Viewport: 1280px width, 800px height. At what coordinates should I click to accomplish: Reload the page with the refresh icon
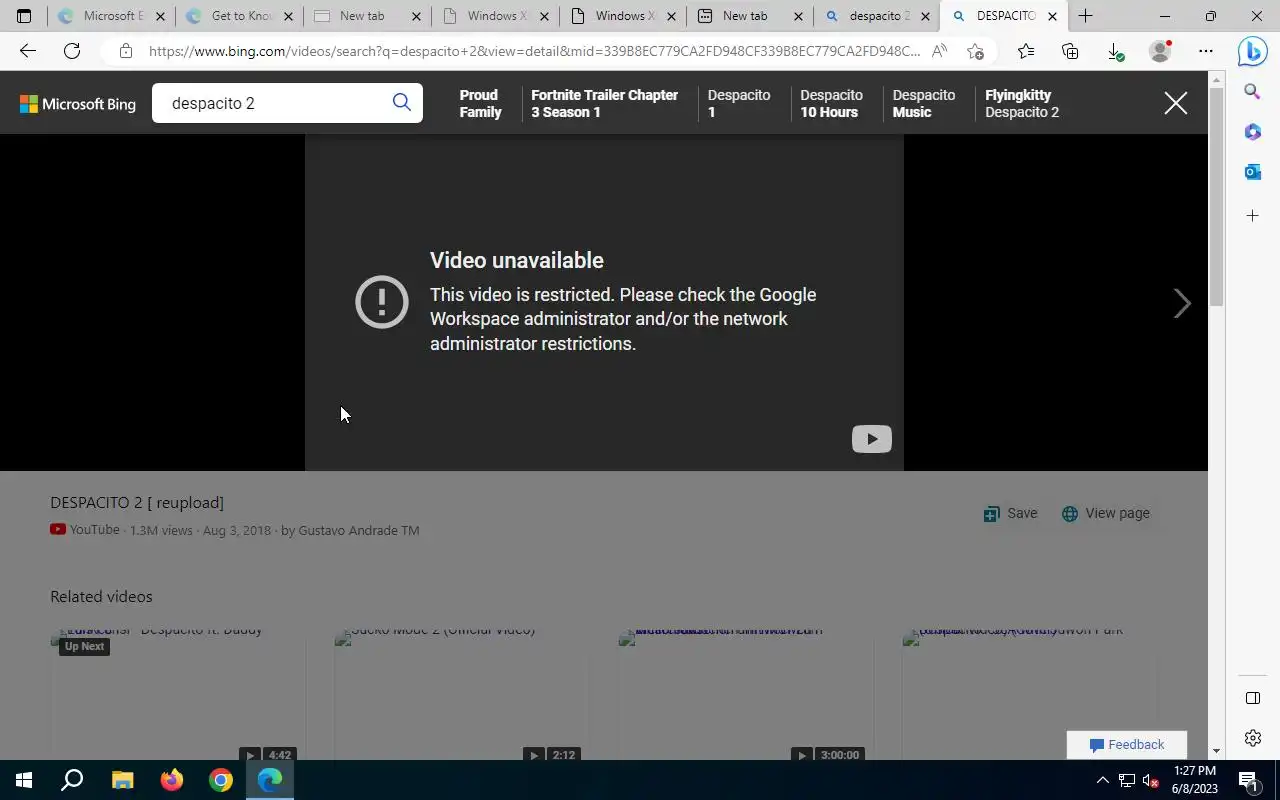[x=72, y=51]
